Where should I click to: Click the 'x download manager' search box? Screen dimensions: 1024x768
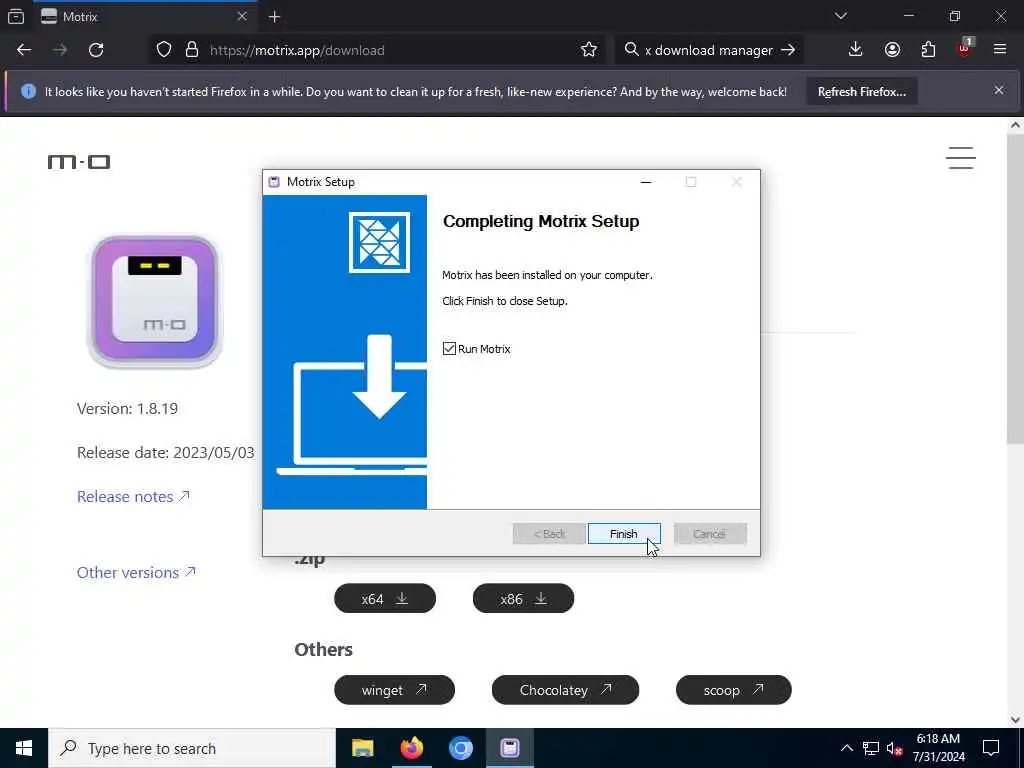click(x=709, y=50)
